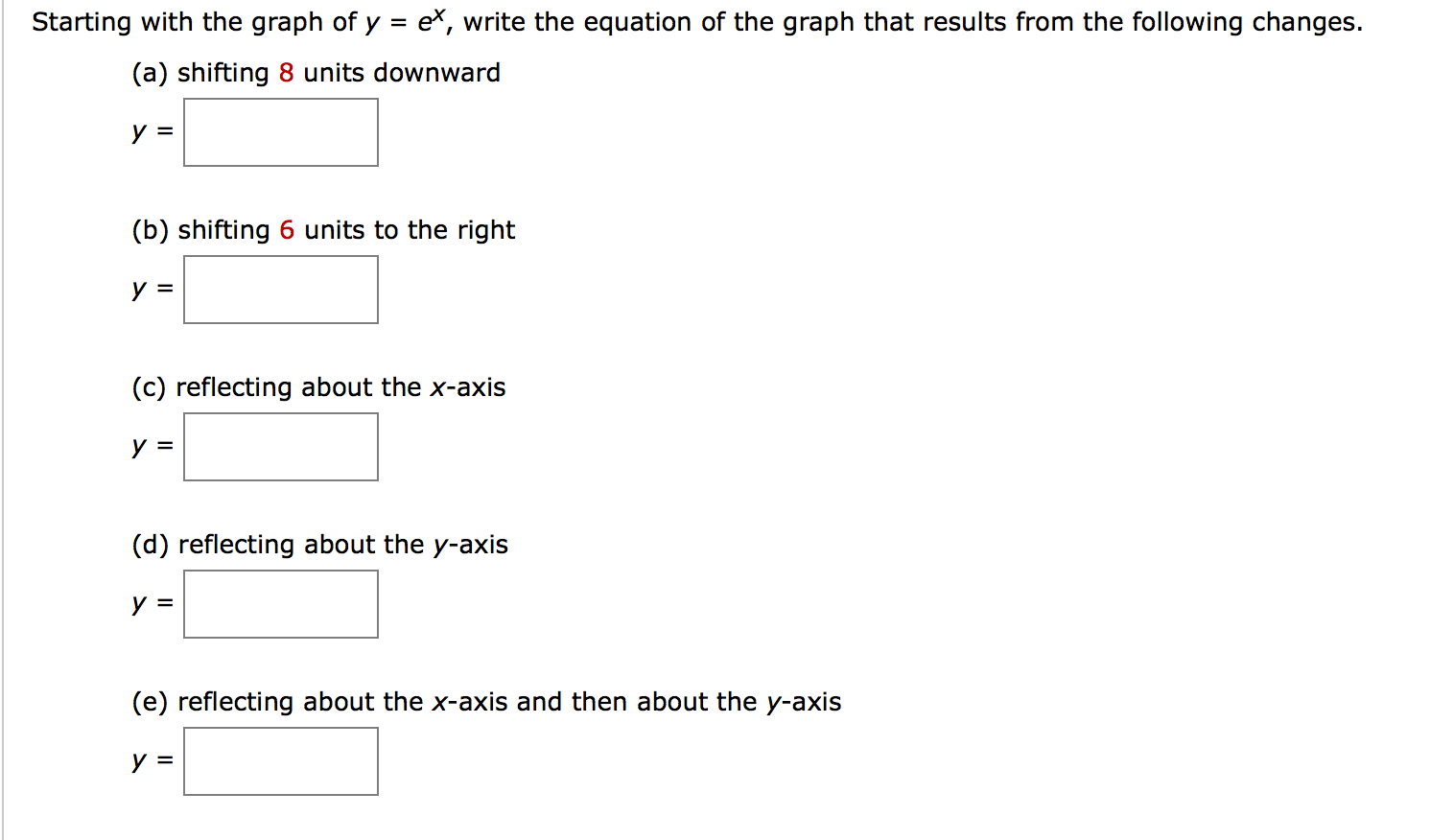Select the answer input for part (c)
The image size is (1454, 840).
[x=281, y=447]
